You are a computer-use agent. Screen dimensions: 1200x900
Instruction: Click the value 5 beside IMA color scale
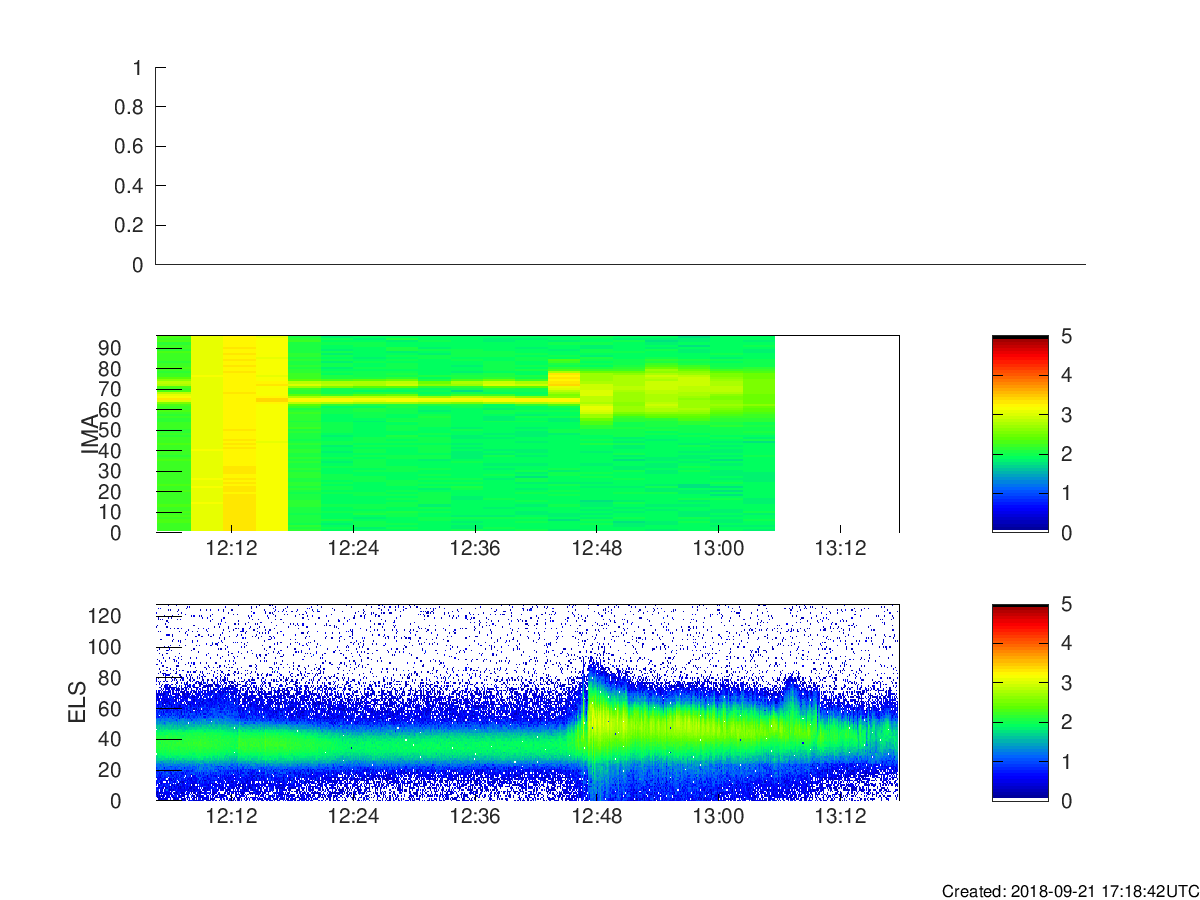[1066, 336]
